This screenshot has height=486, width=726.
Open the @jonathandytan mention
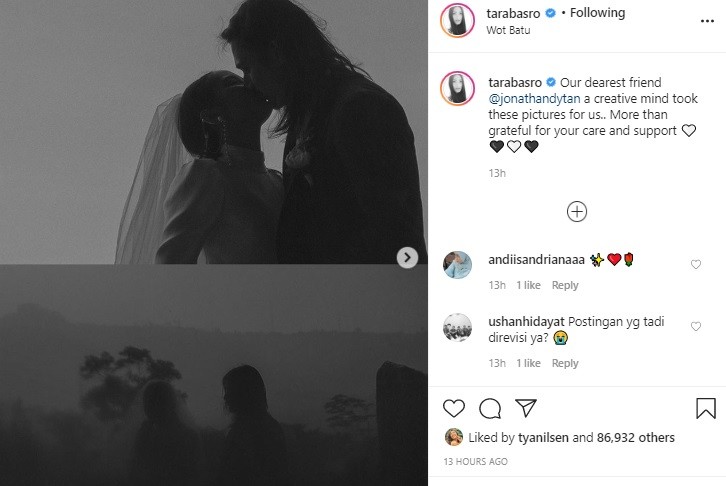point(534,99)
